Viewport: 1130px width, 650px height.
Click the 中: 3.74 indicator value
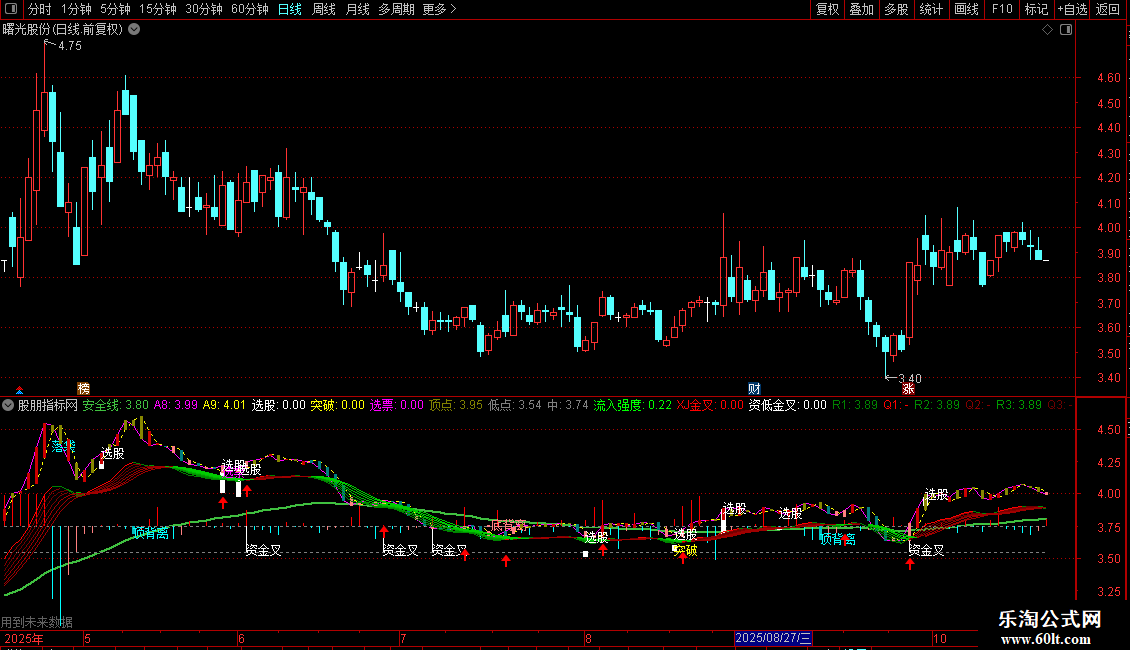click(568, 405)
